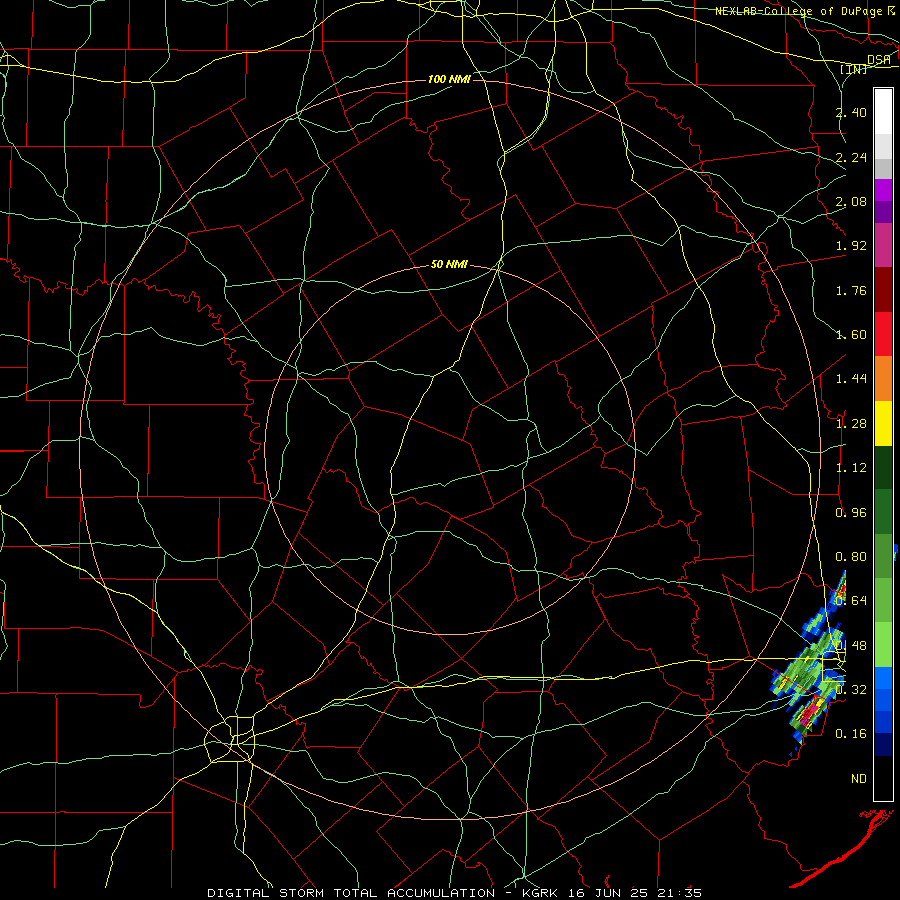
Task: Click the white swatch atop the color scale
Action: tap(883, 112)
